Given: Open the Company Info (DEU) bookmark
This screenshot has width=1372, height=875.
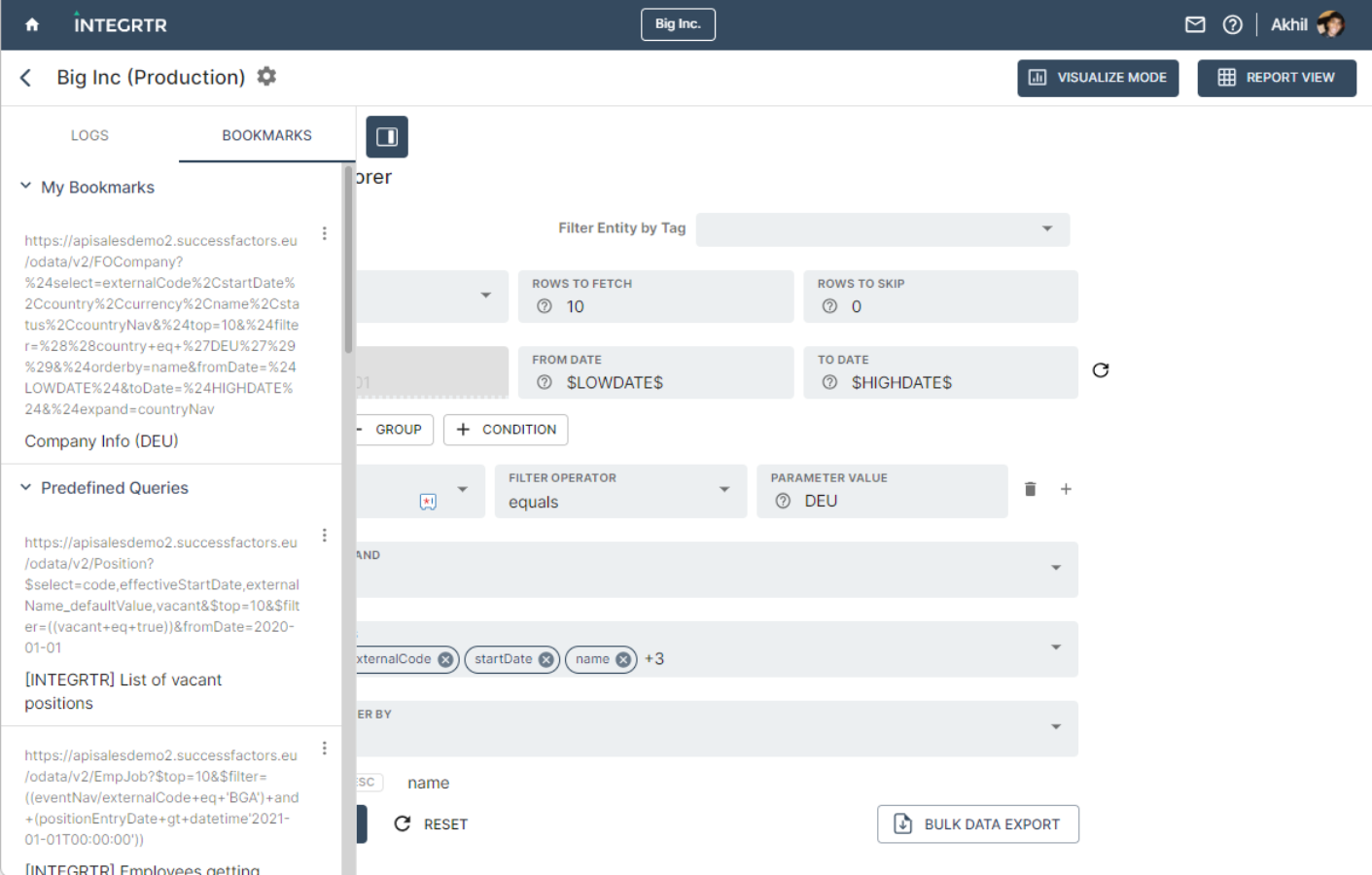Looking at the screenshot, I should (101, 441).
